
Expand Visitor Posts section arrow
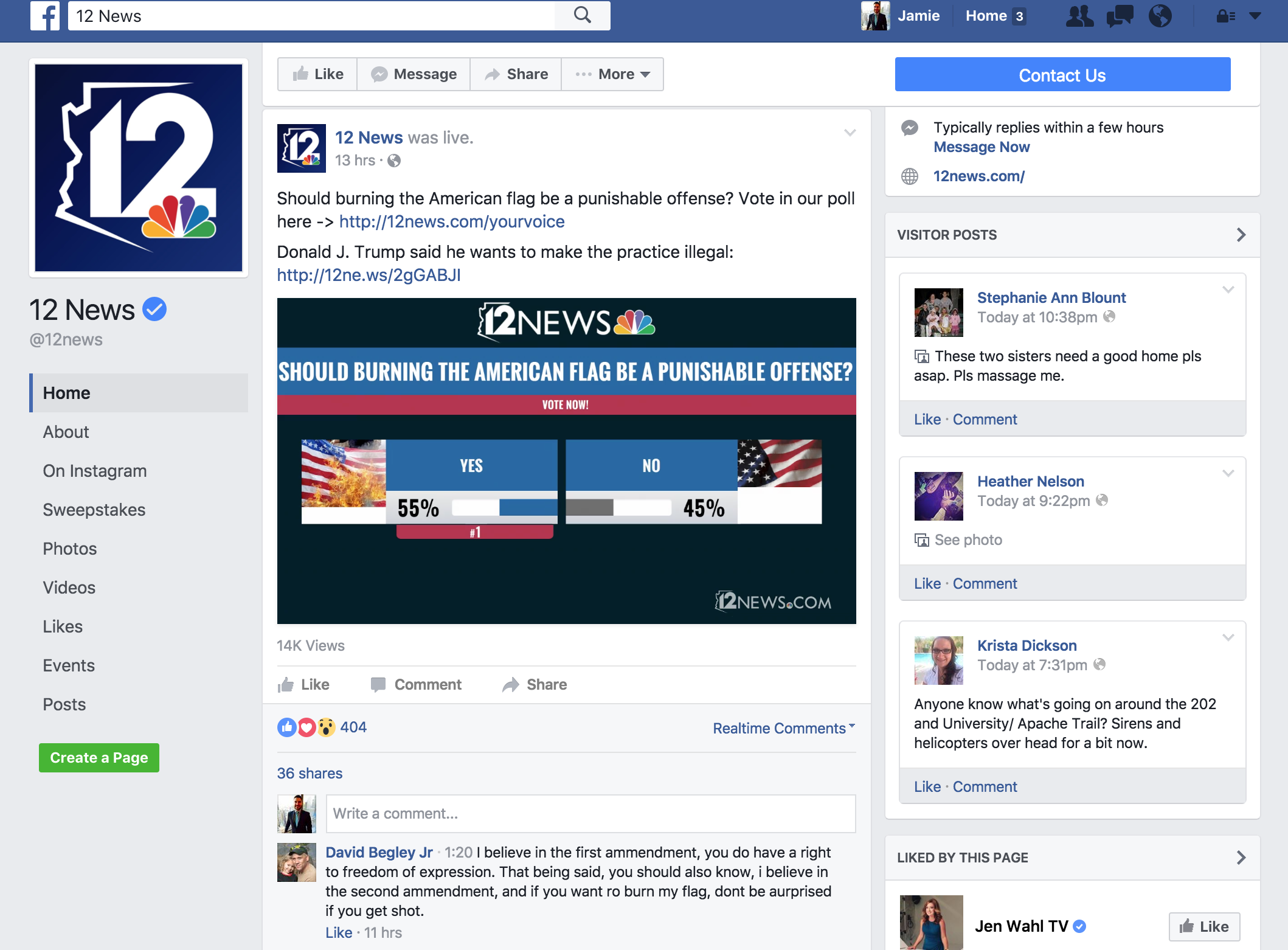pos(1241,235)
